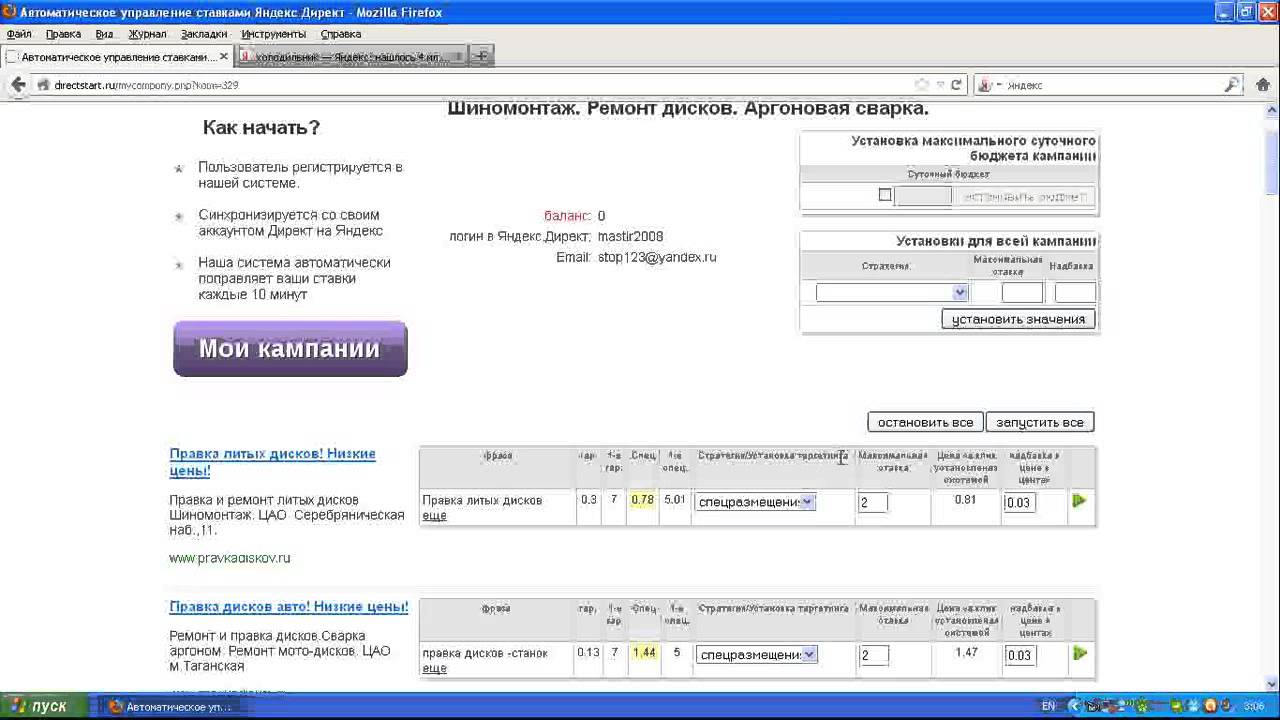
Task: Click the Яндекс search box
Action: point(1110,85)
